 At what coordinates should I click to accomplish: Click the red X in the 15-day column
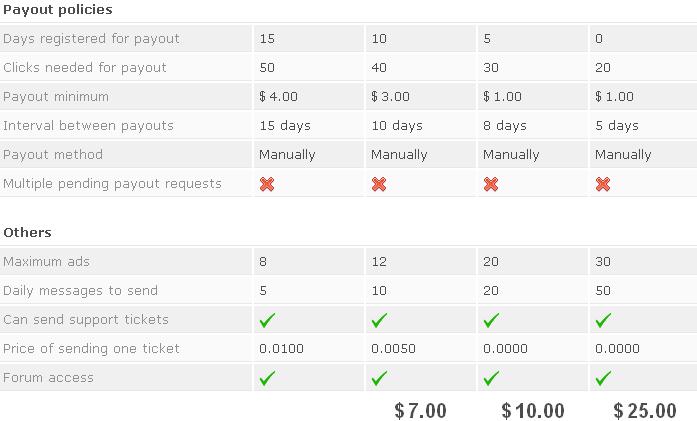coord(267,184)
